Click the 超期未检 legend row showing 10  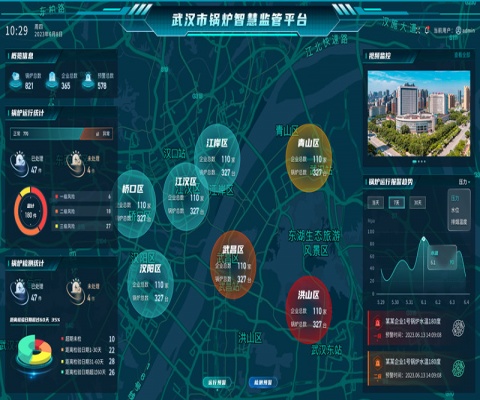coord(88,339)
